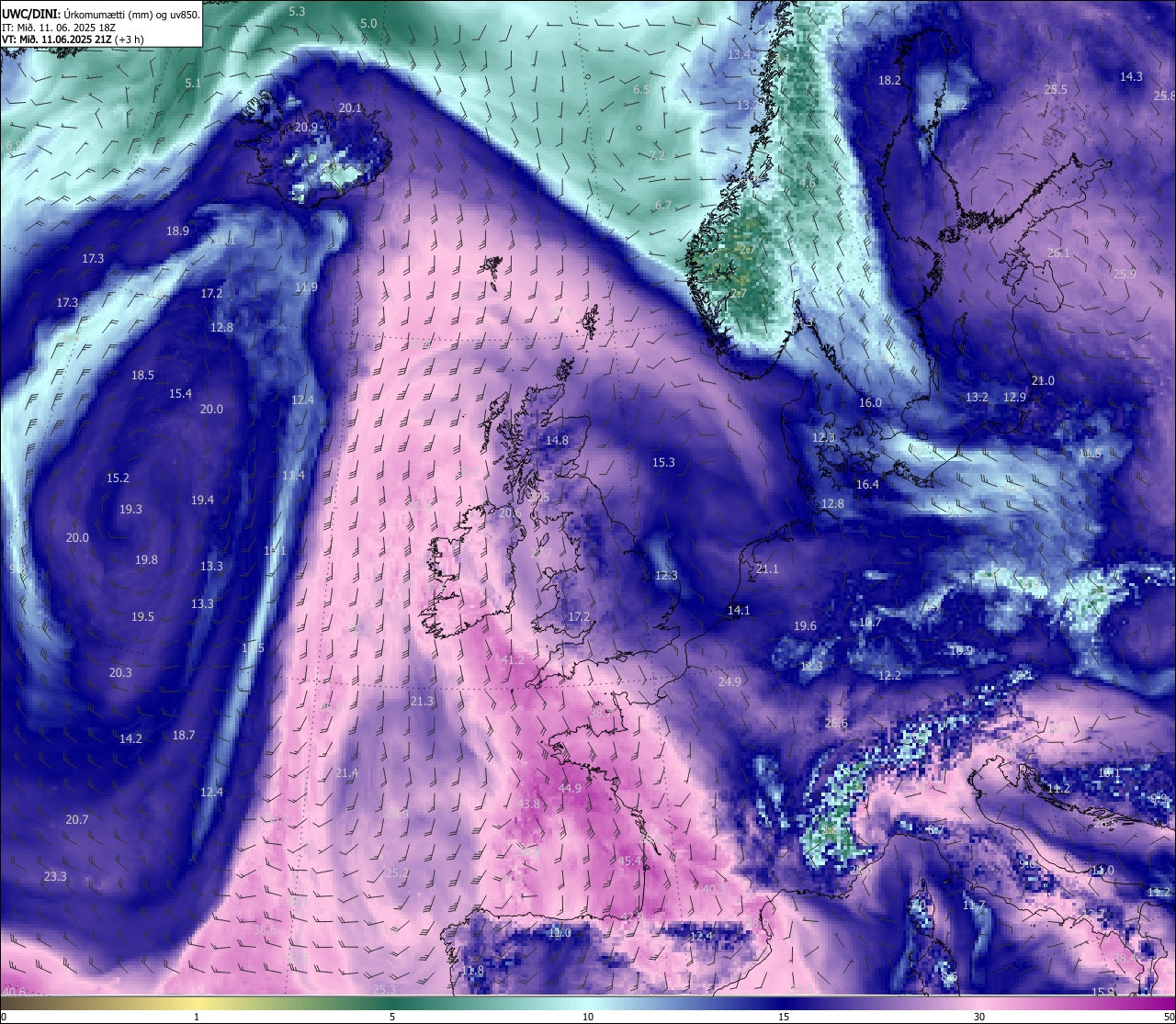The image size is (1176, 1024).
Task: Click the 20.3 value label
Action: pos(120,672)
